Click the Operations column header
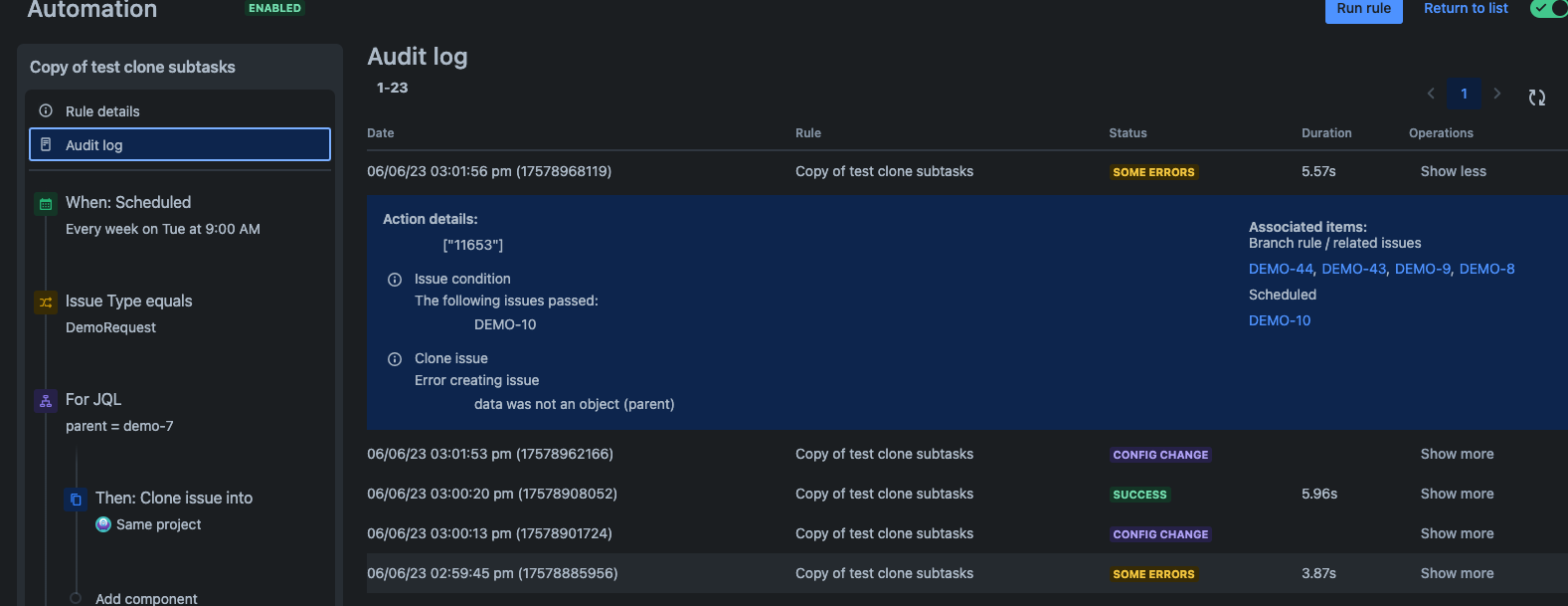1568x606 pixels. 1441,133
